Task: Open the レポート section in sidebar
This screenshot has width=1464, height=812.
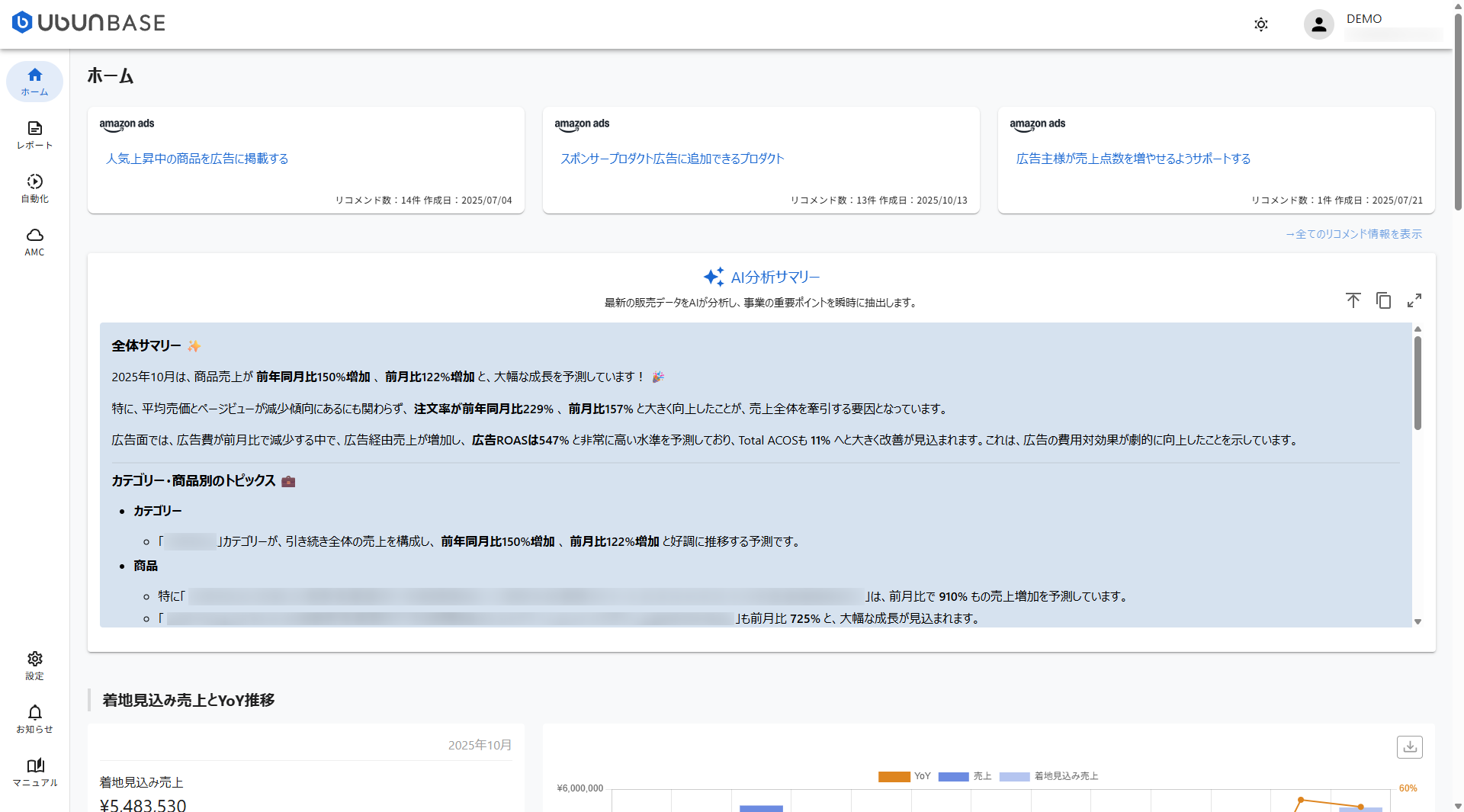Action: (x=34, y=135)
